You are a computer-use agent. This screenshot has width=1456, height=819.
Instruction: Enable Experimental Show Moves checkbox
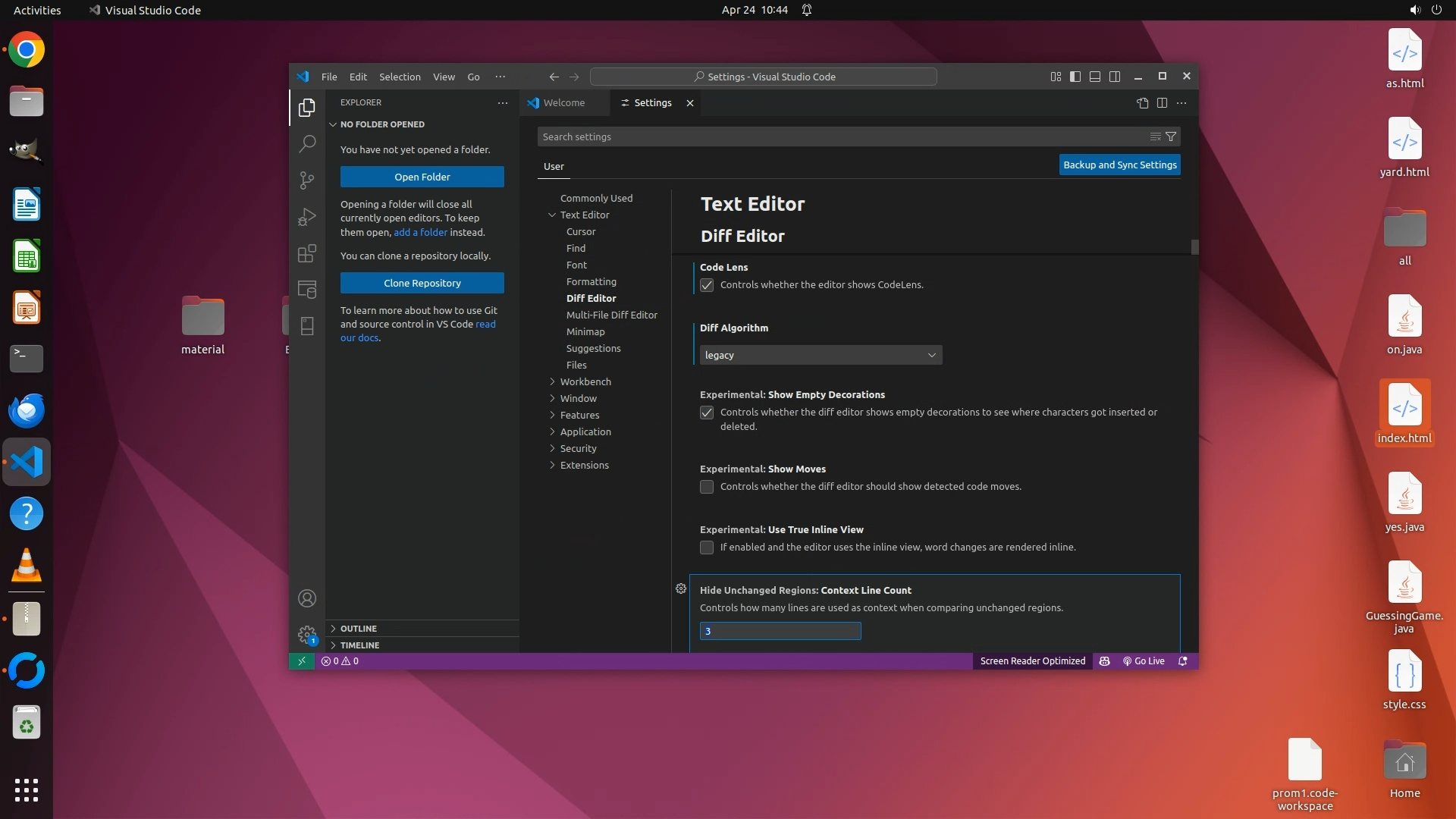pyautogui.click(x=707, y=487)
